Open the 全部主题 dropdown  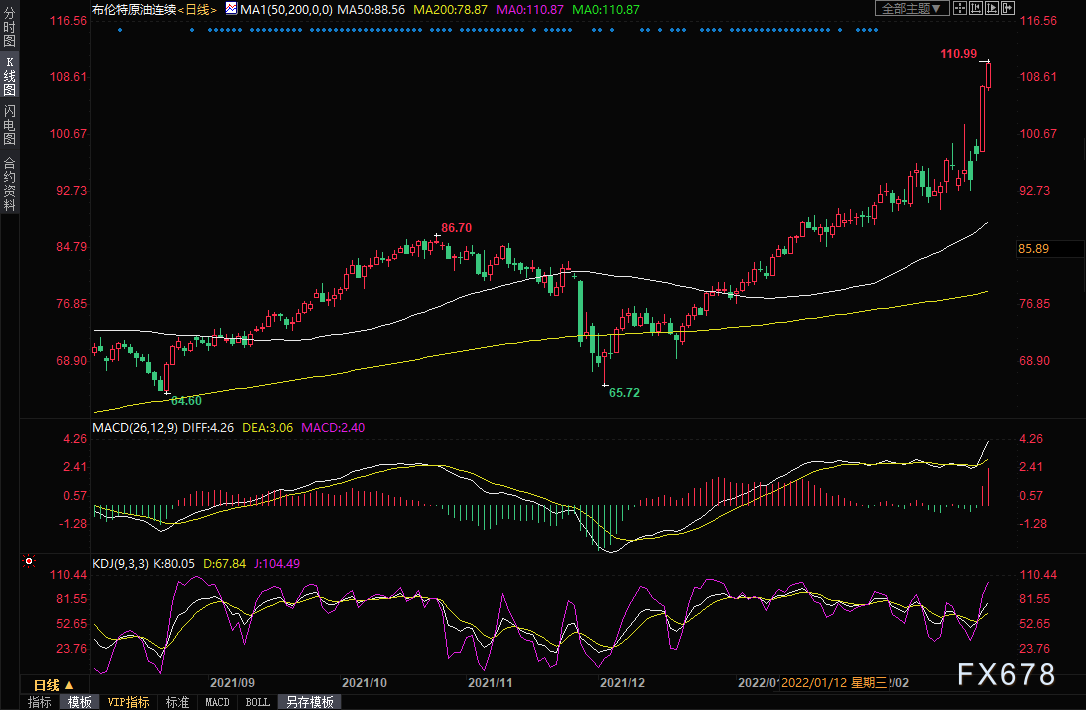(911, 8)
